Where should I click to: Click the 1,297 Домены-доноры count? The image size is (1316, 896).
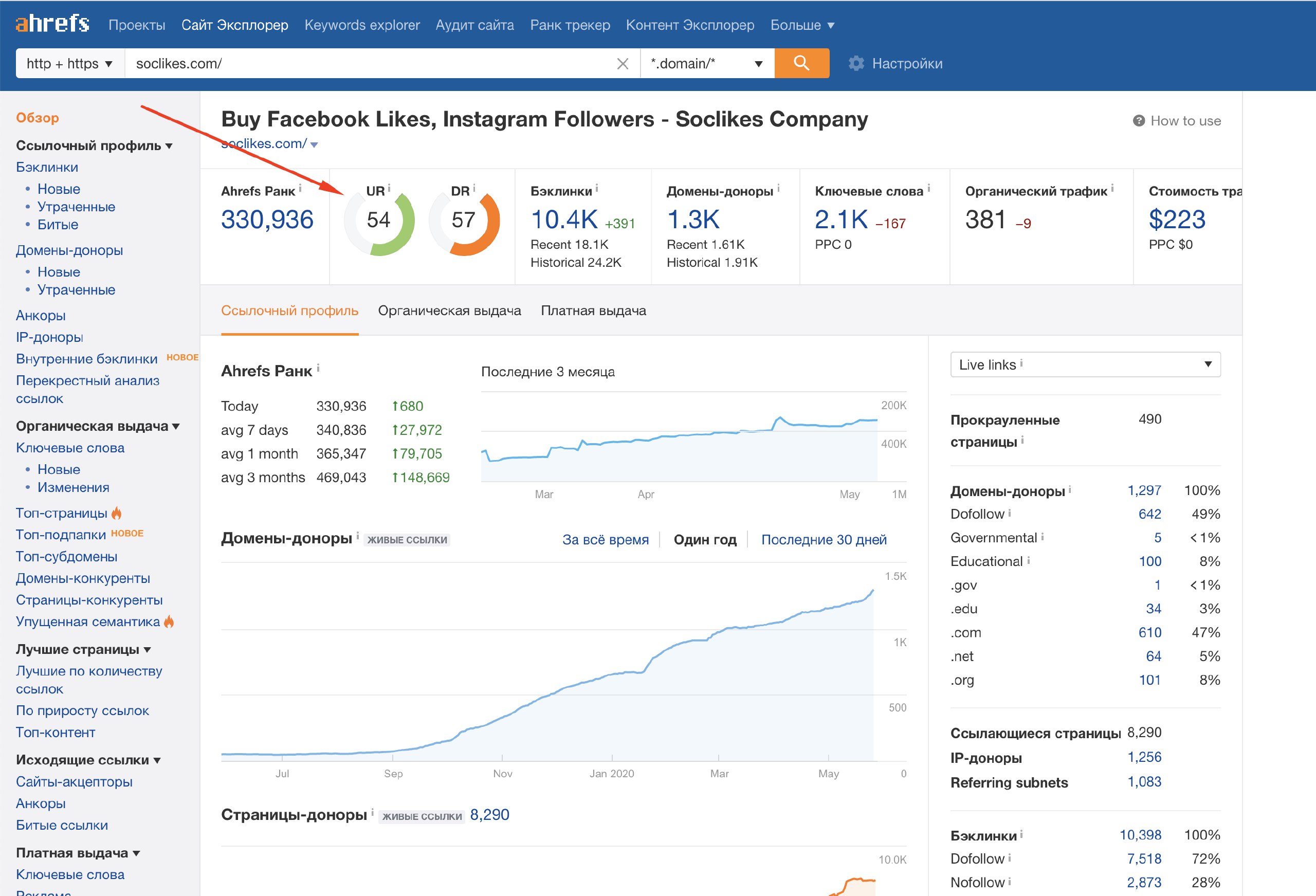[x=1144, y=490]
